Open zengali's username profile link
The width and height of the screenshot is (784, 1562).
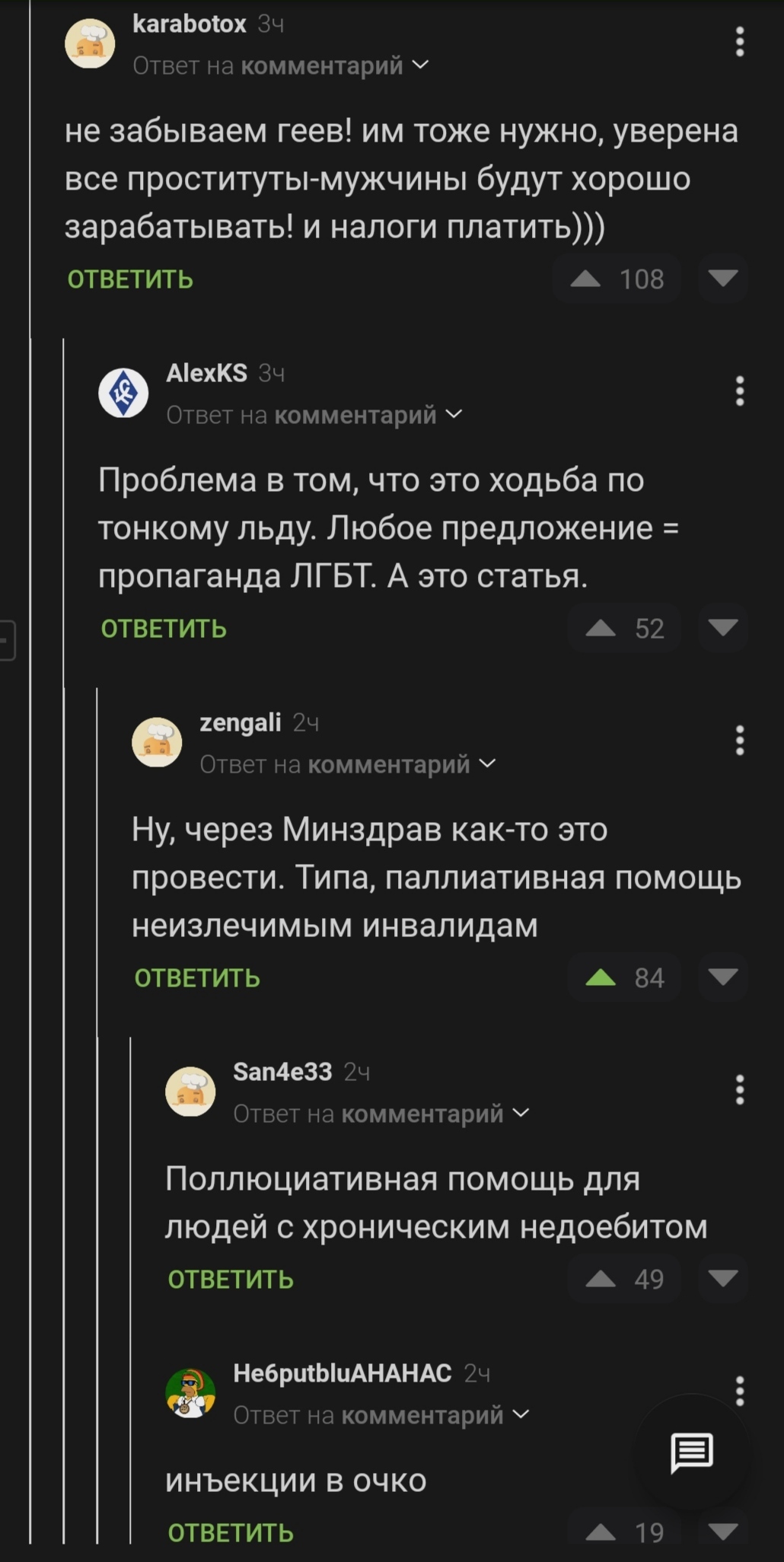click(241, 722)
